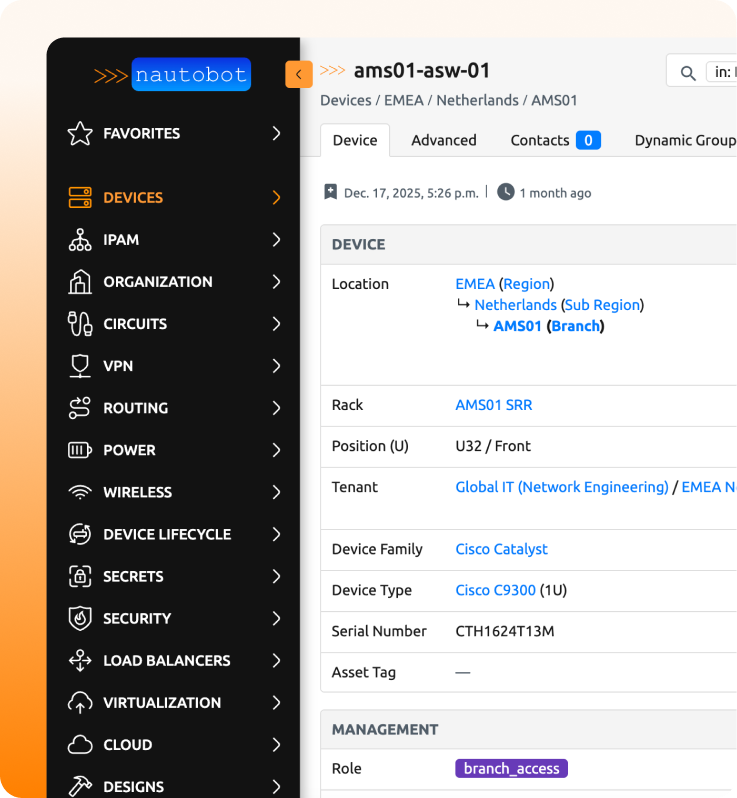The image size is (737, 798).
Task: Click the Wireless signal icon
Action: [x=80, y=492]
